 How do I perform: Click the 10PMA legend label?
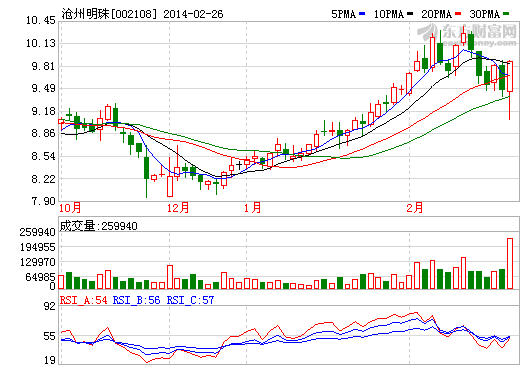tap(389, 14)
